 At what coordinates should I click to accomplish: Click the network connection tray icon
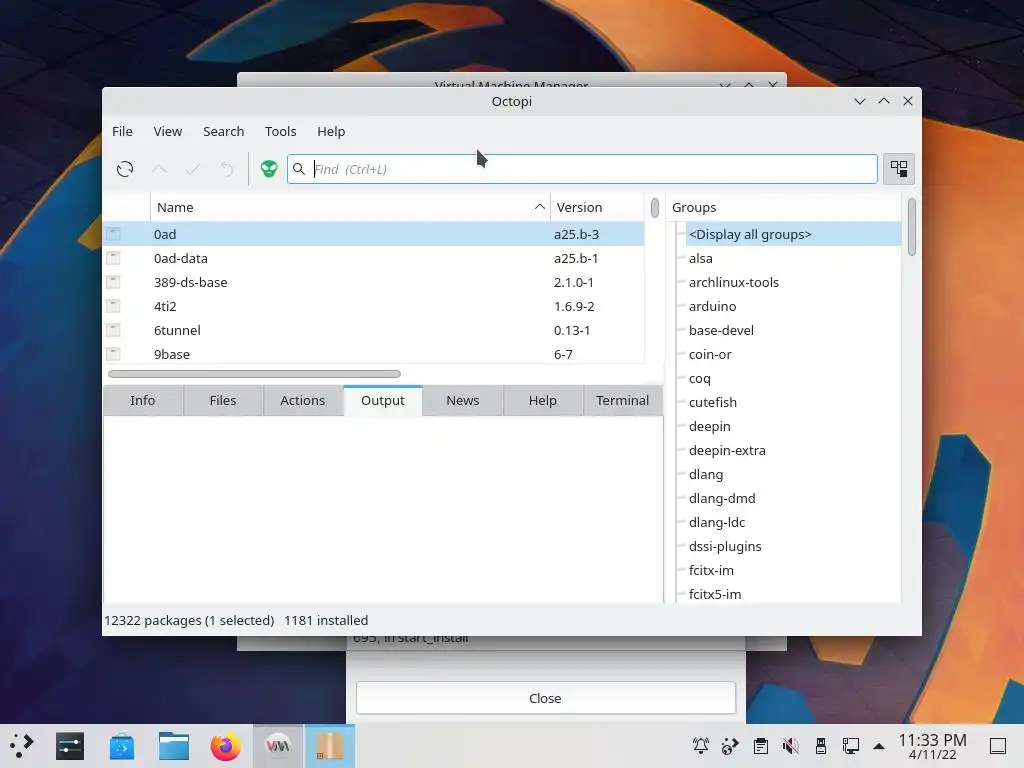(851, 746)
